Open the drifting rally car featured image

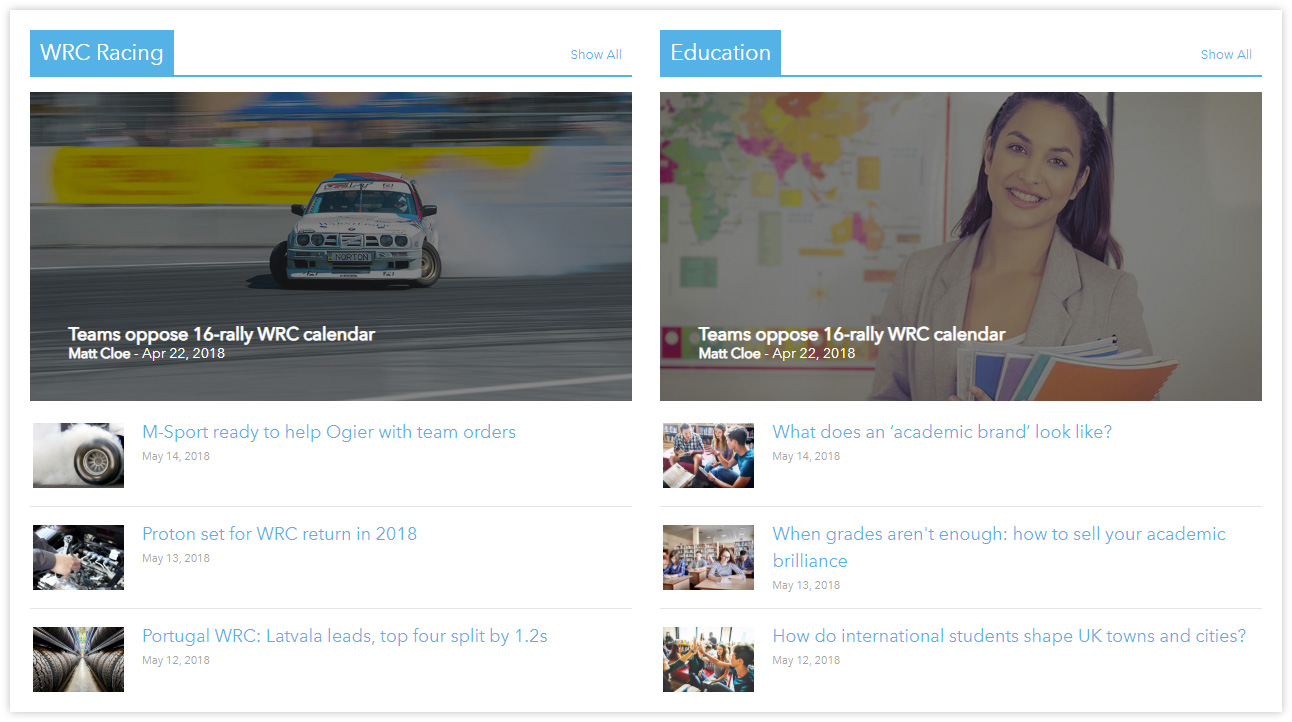[x=331, y=246]
